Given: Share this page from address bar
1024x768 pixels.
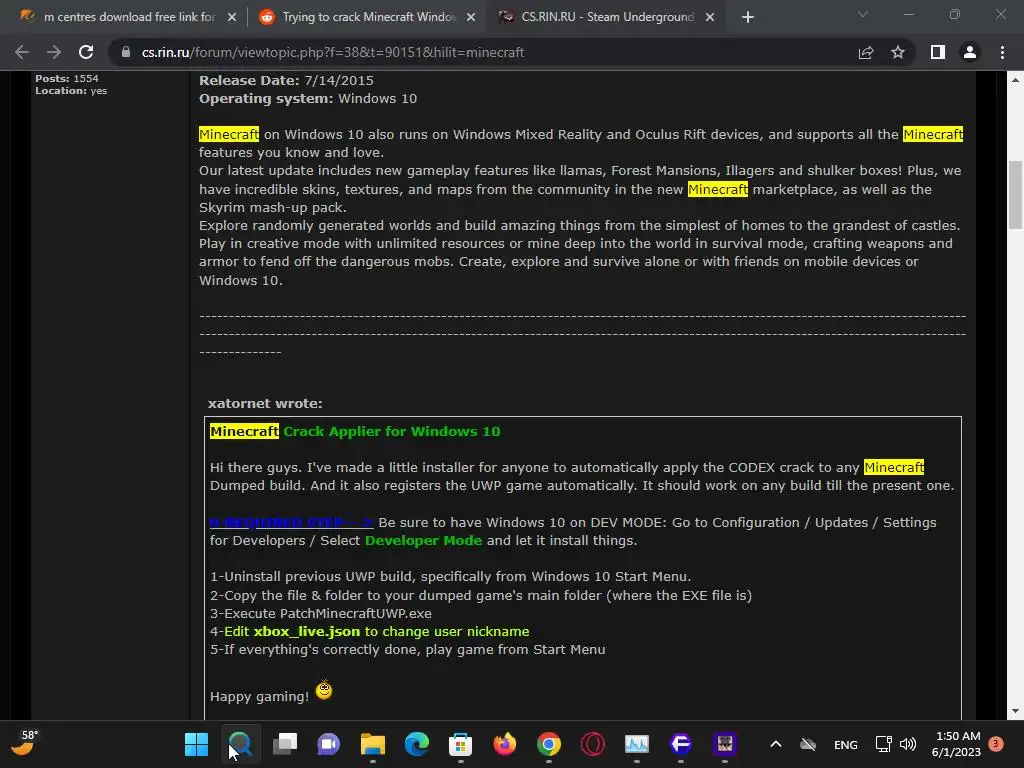Looking at the screenshot, I should pos(866,52).
